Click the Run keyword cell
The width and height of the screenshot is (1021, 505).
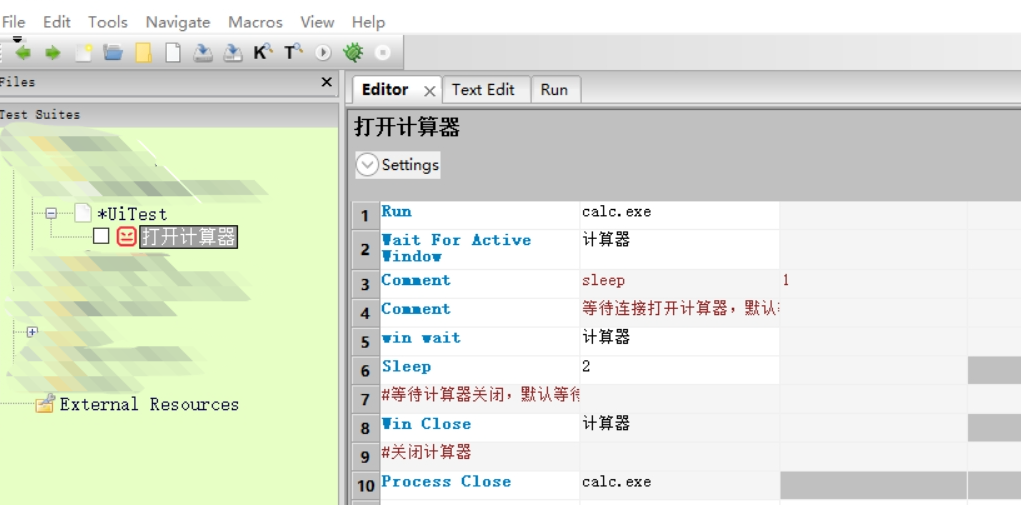pyautogui.click(x=480, y=215)
